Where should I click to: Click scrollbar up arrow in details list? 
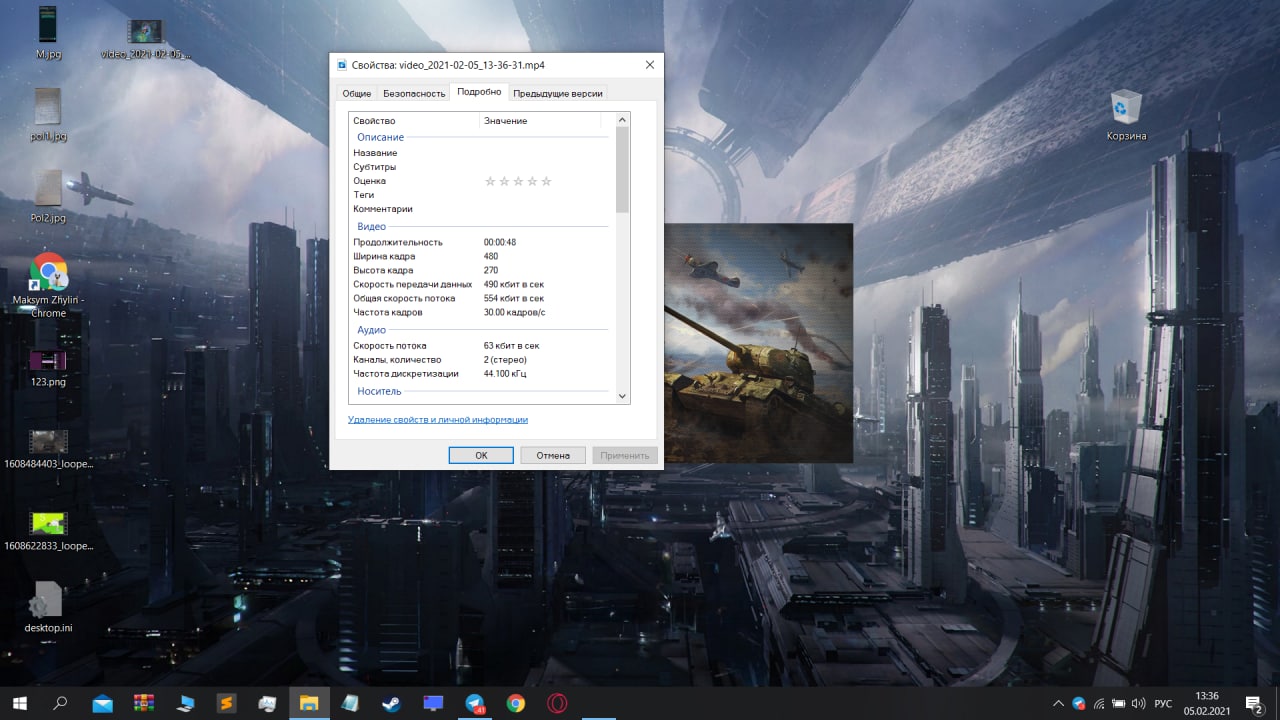(x=622, y=120)
